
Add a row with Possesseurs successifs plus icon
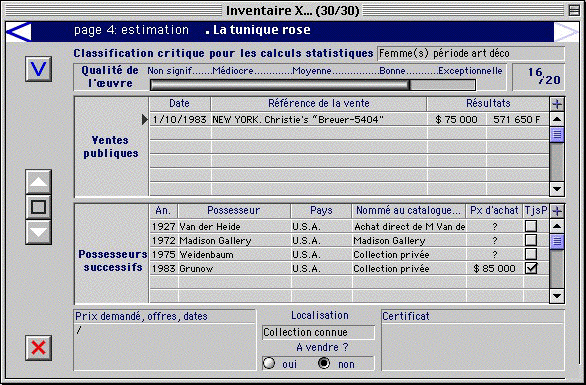(557, 211)
